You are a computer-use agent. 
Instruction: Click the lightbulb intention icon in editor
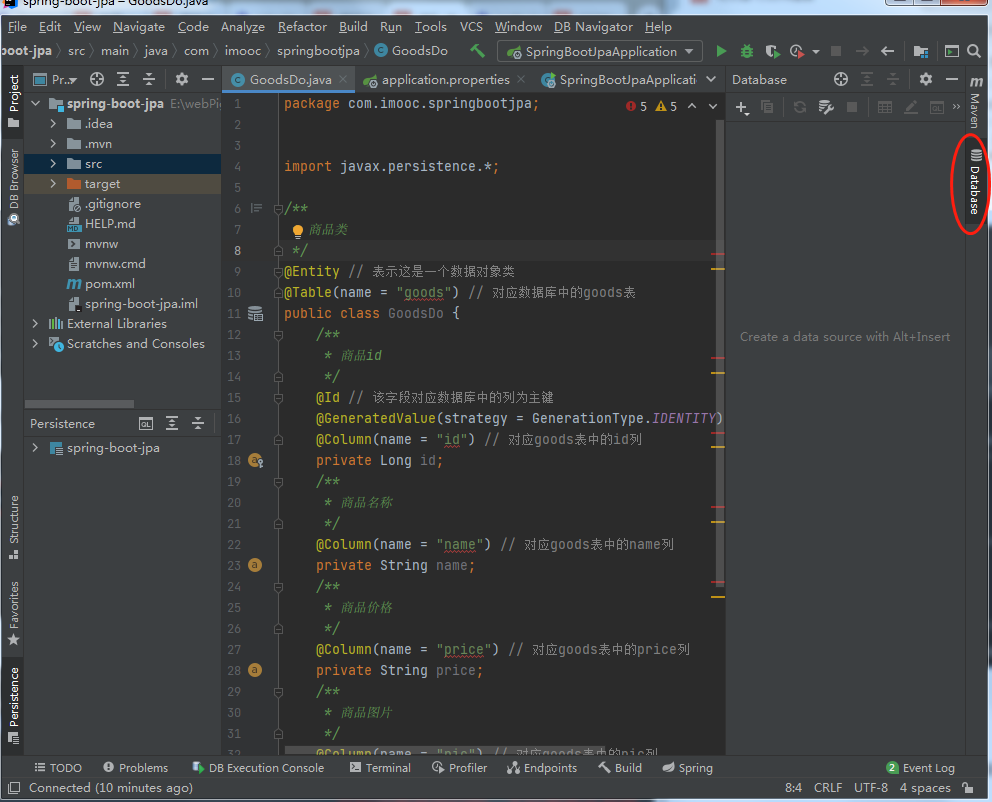point(297,230)
